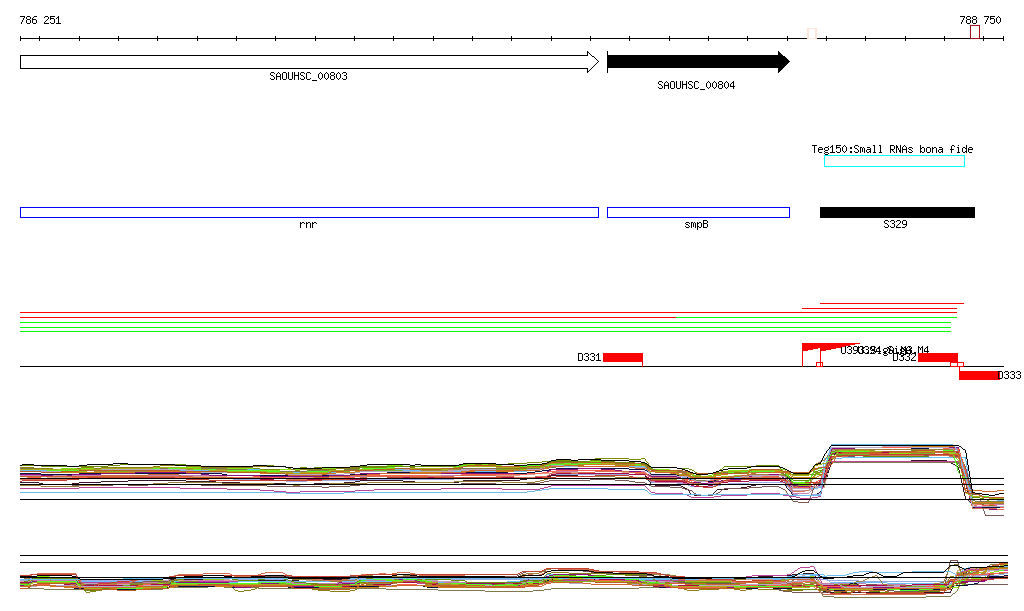The height and width of the screenshot is (611, 1024).
Task: Select small red square below upshift triangle
Action: [819, 364]
